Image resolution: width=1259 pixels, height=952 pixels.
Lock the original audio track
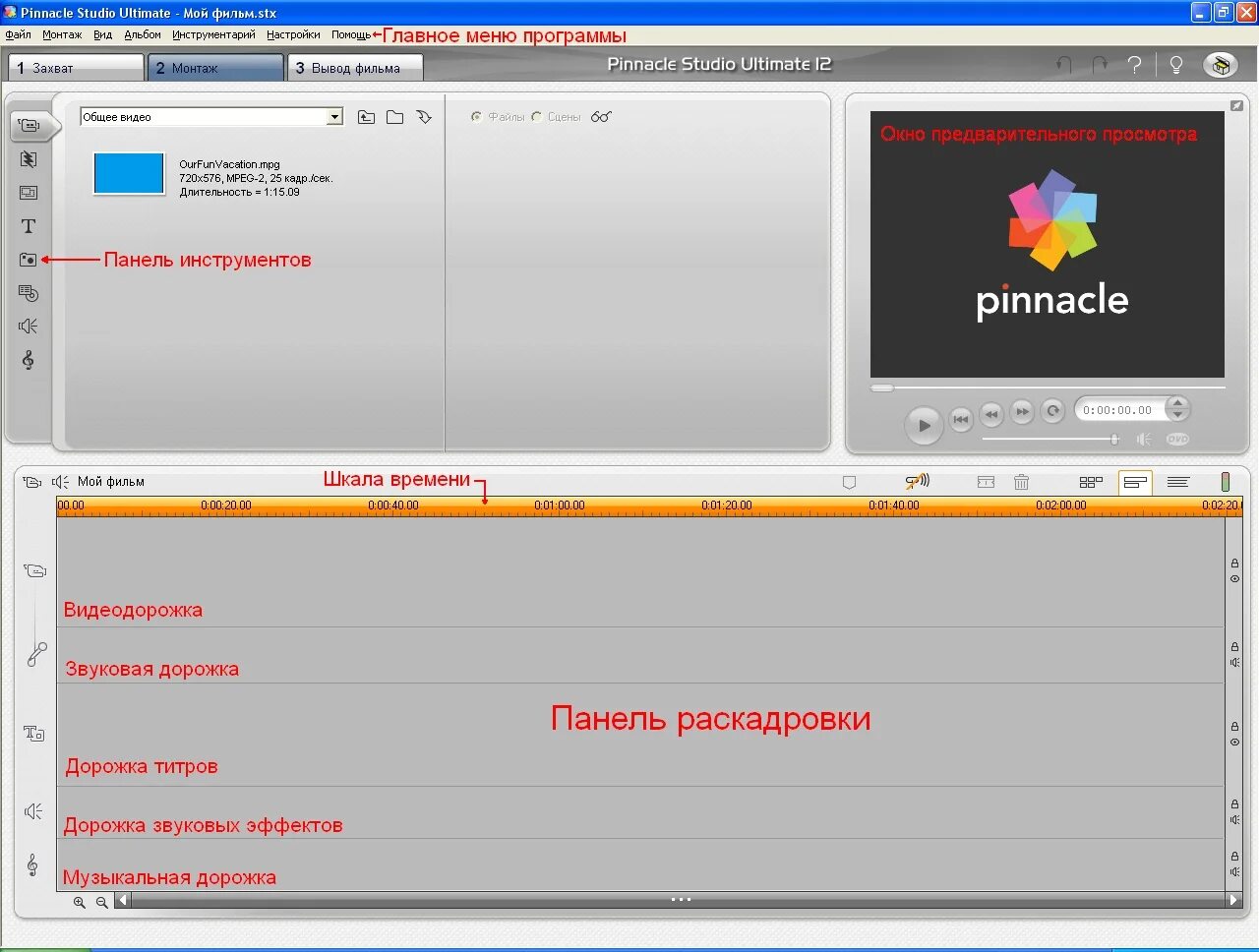1234,647
